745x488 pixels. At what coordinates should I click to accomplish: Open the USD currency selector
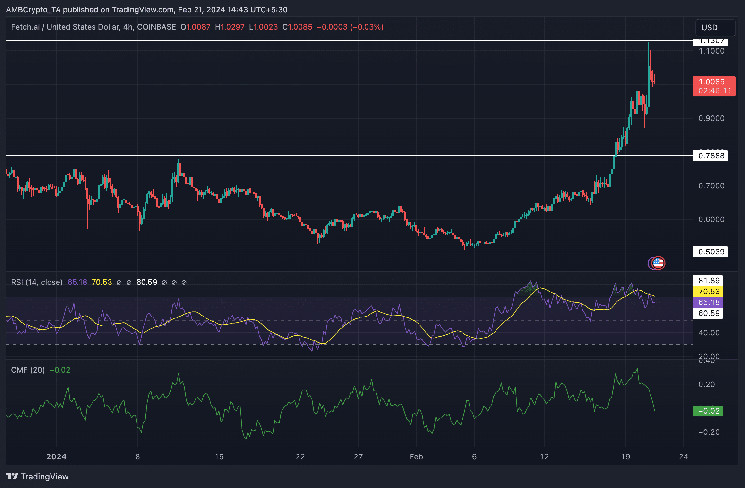(x=709, y=26)
